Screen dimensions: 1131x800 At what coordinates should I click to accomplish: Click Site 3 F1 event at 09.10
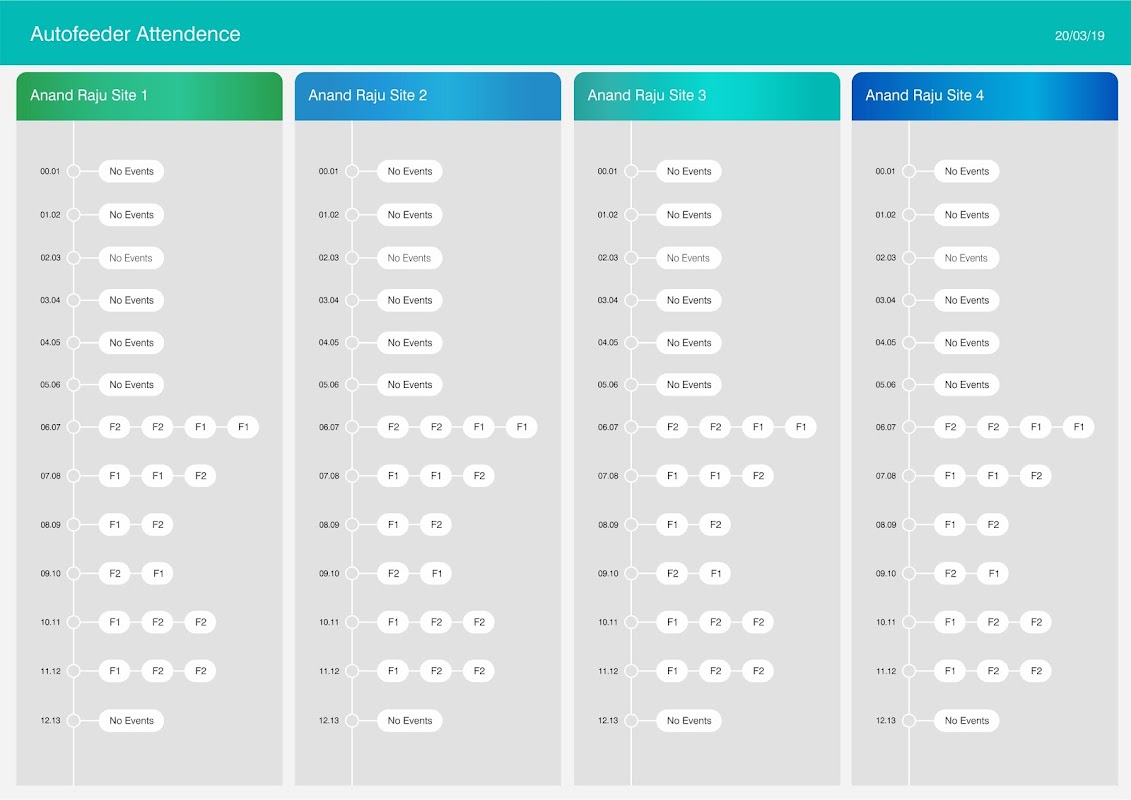[715, 574]
